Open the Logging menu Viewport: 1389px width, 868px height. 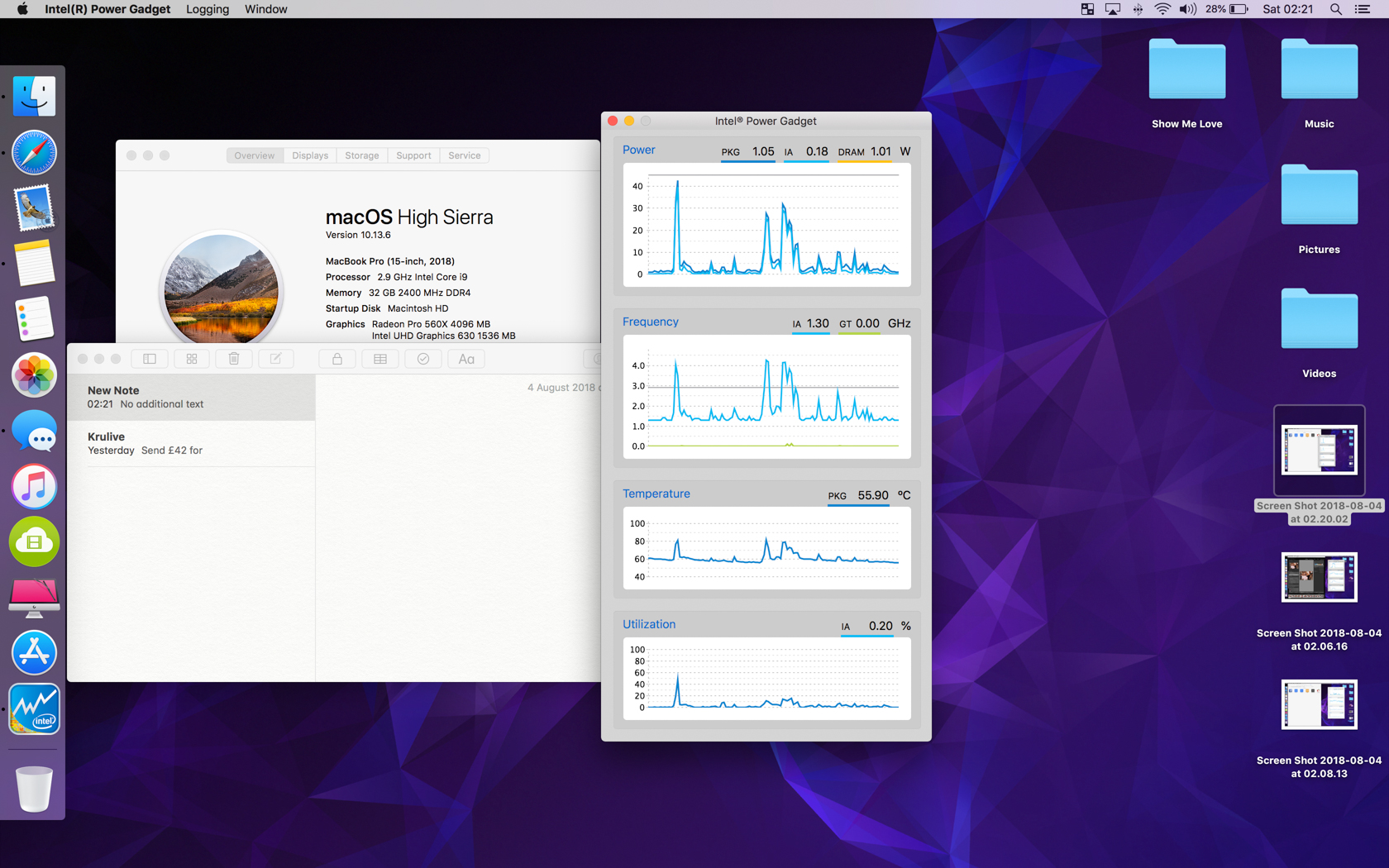tap(208, 9)
